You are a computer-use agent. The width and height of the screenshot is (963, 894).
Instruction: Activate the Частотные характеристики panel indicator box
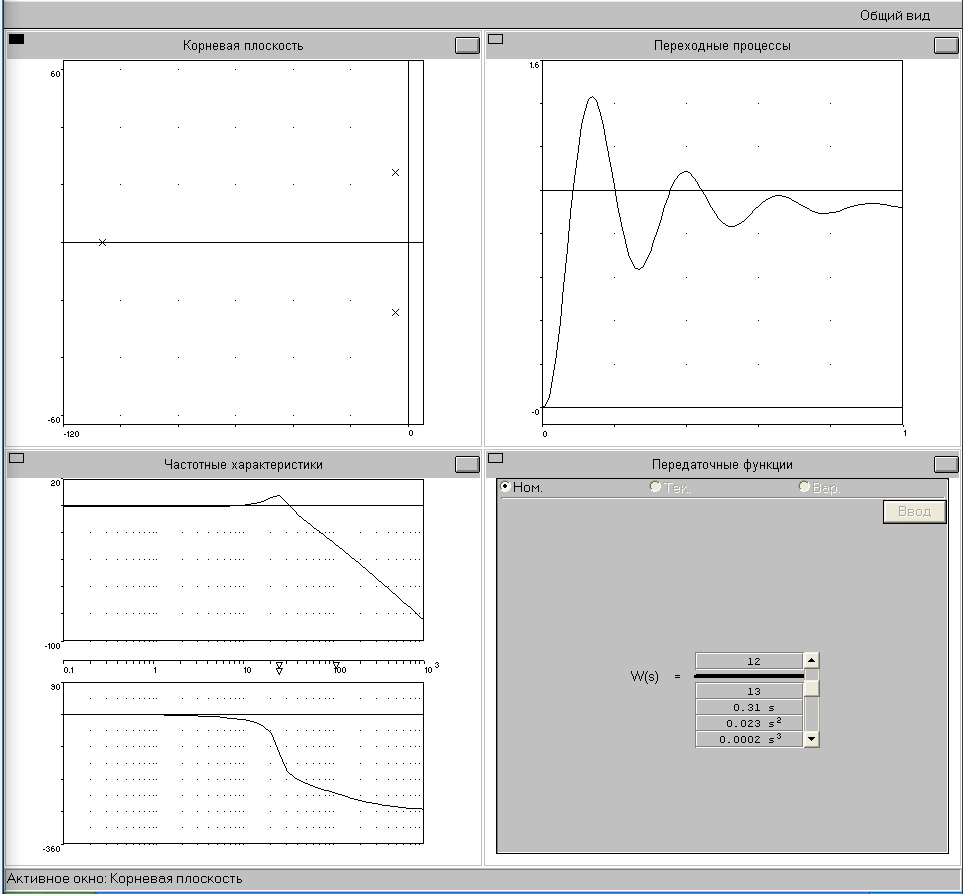click(17, 458)
